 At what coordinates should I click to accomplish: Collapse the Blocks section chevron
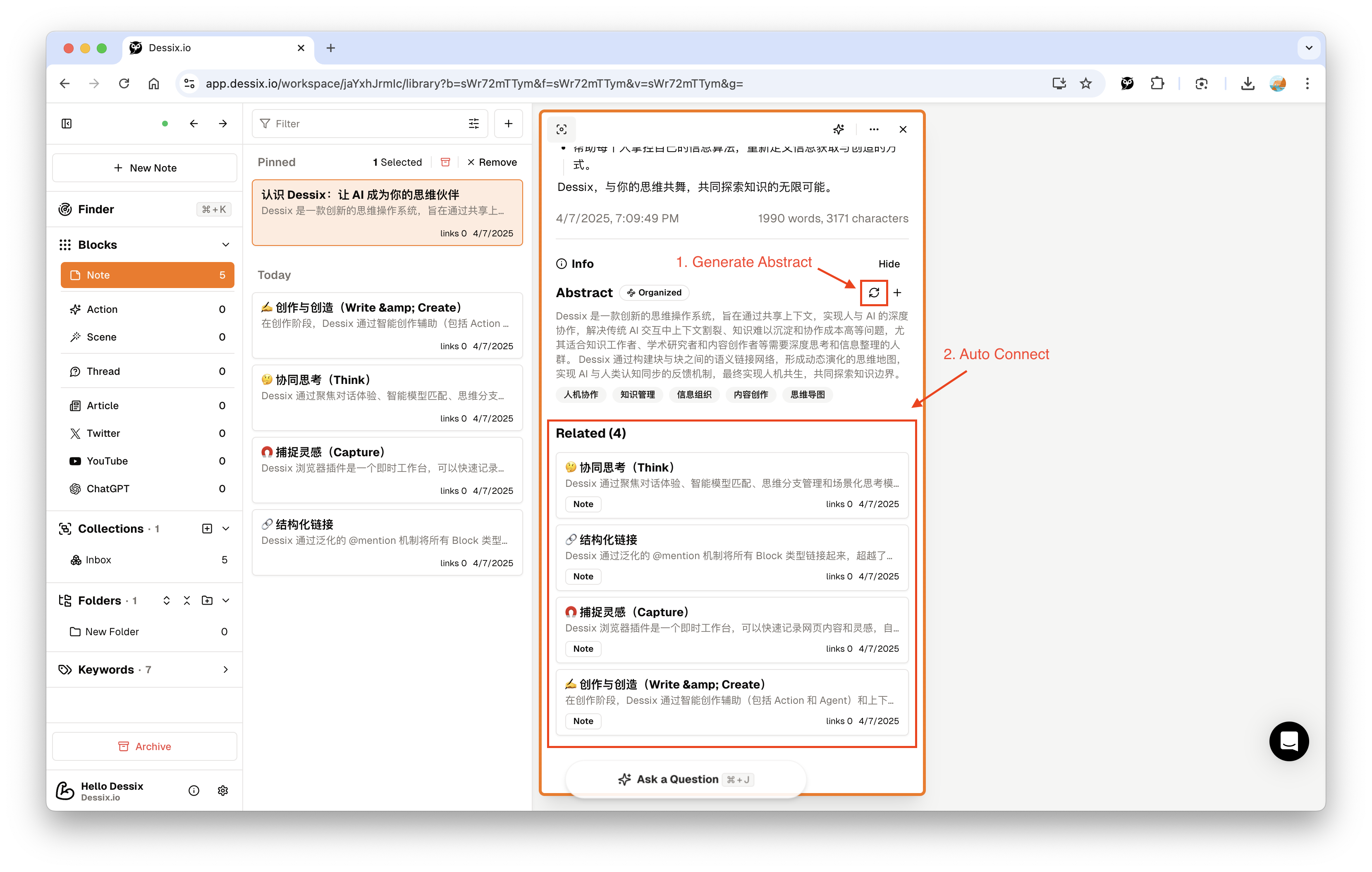(x=226, y=245)
